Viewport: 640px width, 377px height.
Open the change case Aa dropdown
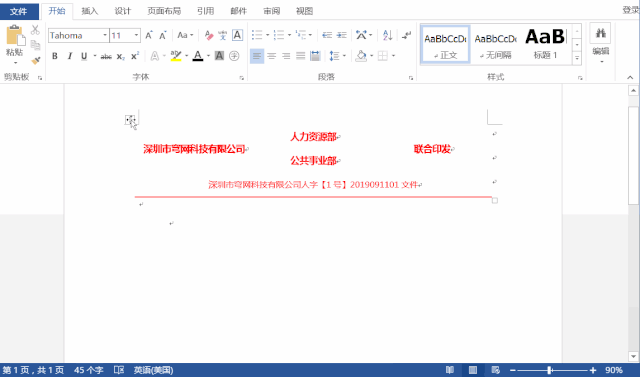pos(185,35)
